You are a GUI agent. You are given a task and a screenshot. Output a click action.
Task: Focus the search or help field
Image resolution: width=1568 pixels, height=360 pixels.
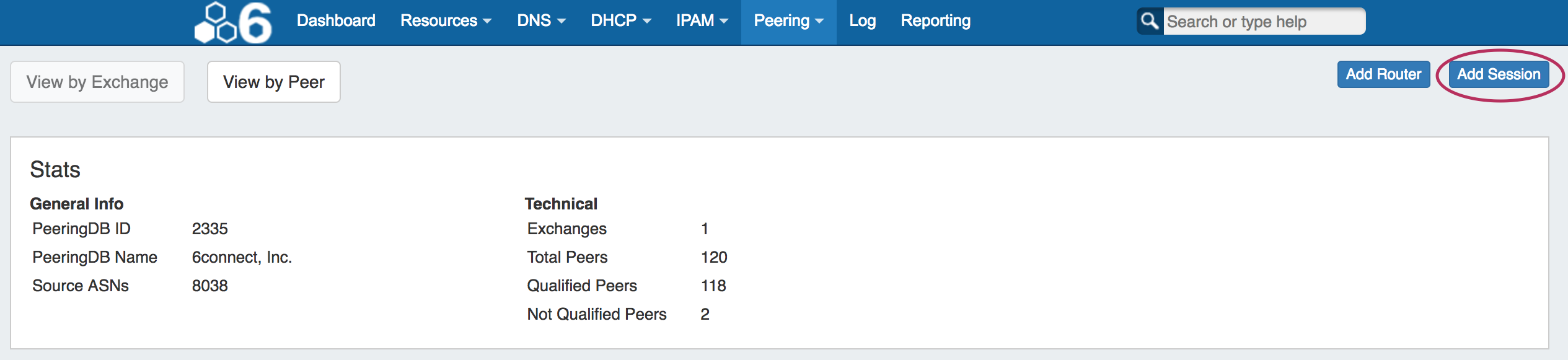1263,22
